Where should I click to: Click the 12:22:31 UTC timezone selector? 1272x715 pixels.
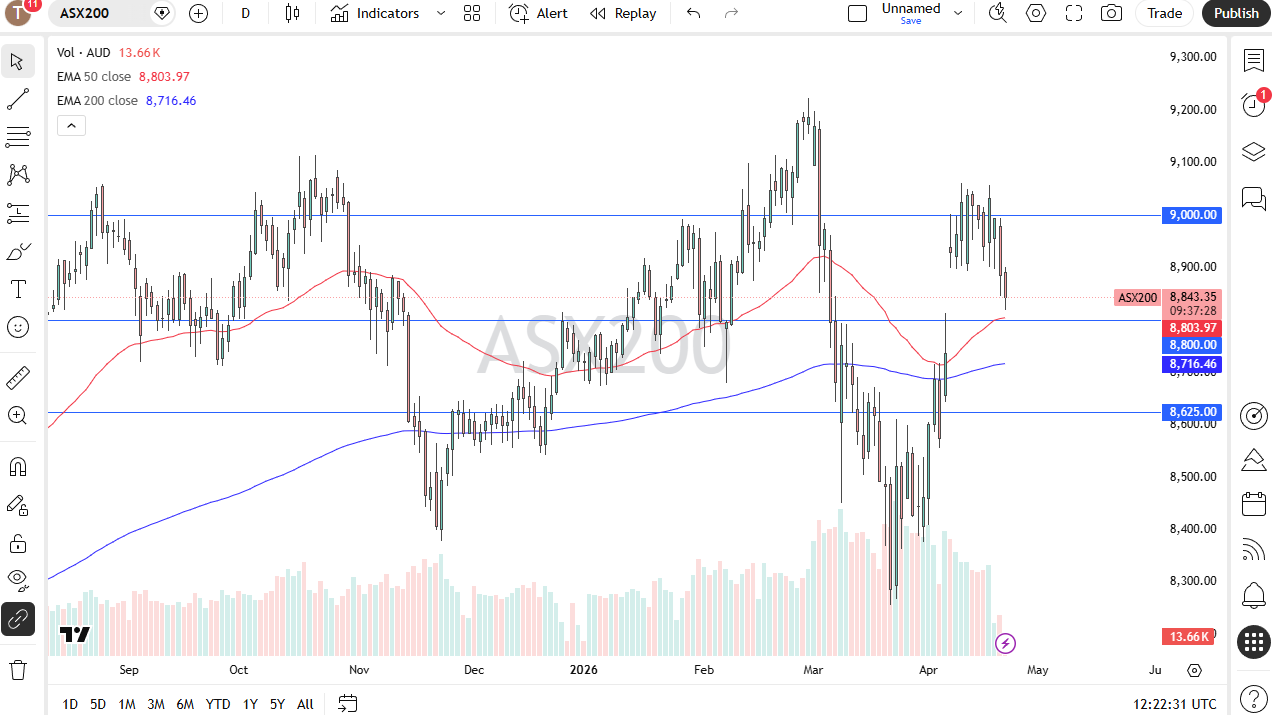1176,704
